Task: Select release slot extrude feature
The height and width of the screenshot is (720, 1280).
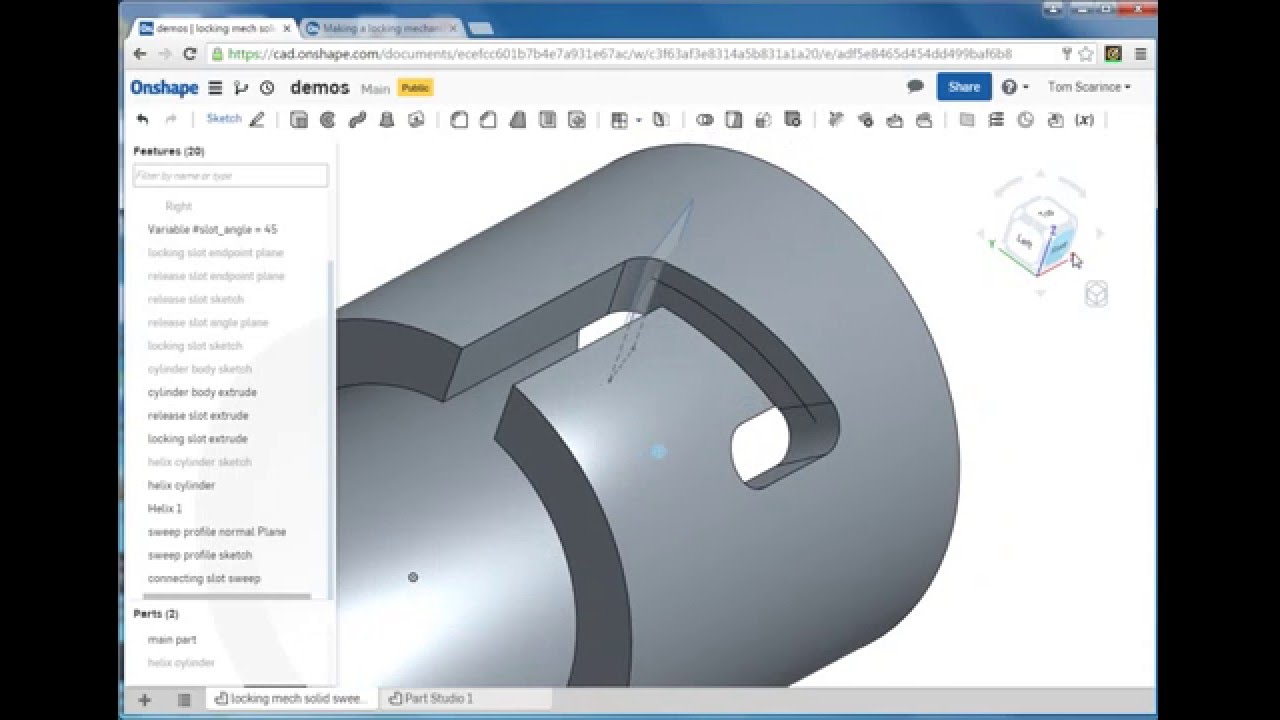Action: click(198, 415)
